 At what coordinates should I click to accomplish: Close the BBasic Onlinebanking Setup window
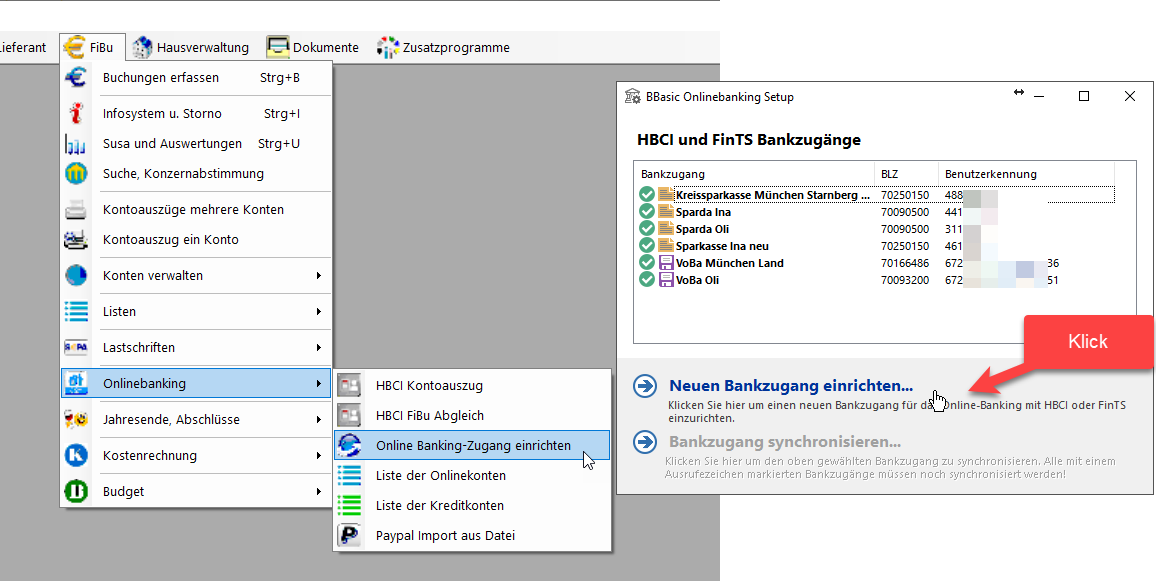1129,97
